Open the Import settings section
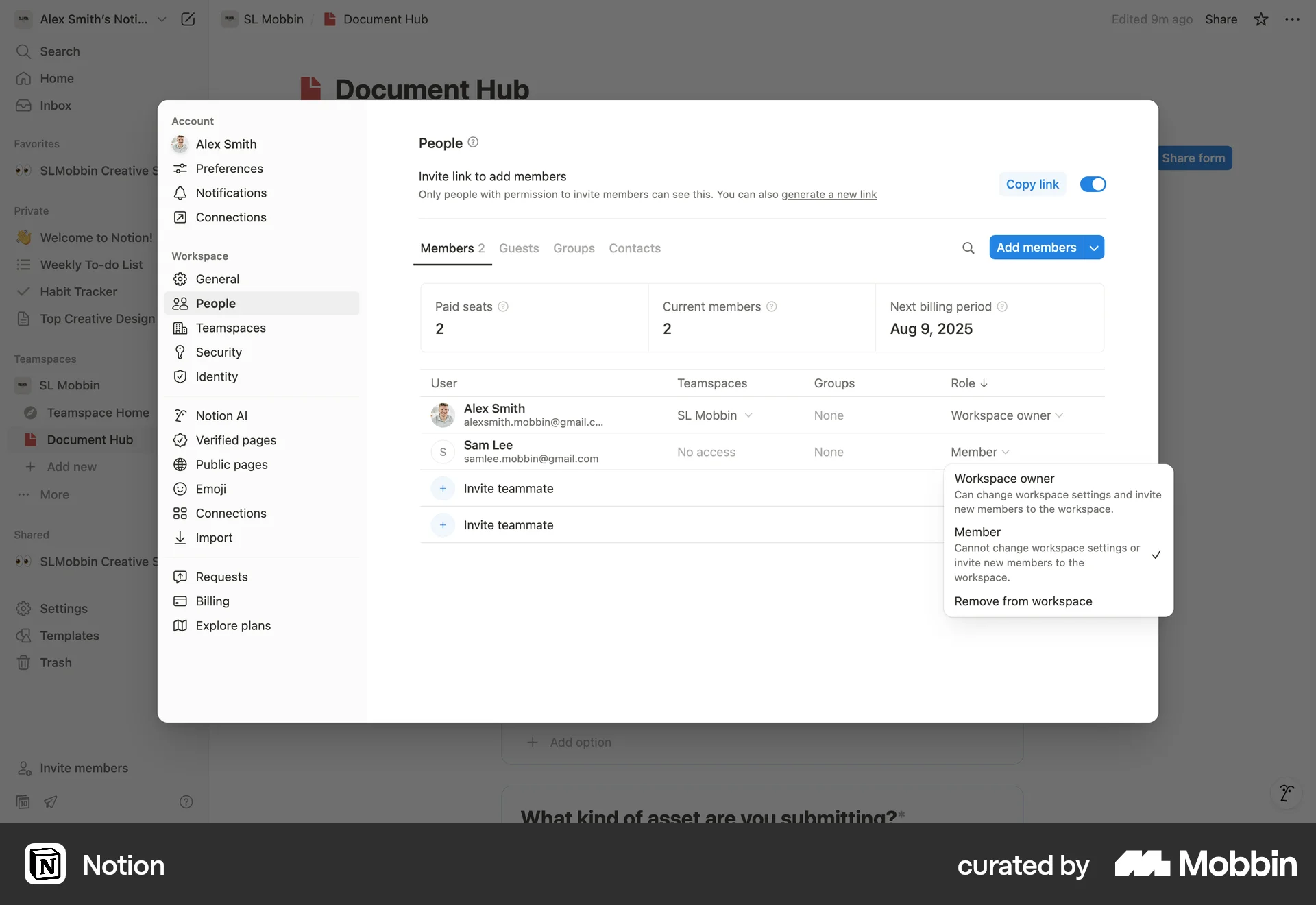1316x905 pixels. click(213, 538)
